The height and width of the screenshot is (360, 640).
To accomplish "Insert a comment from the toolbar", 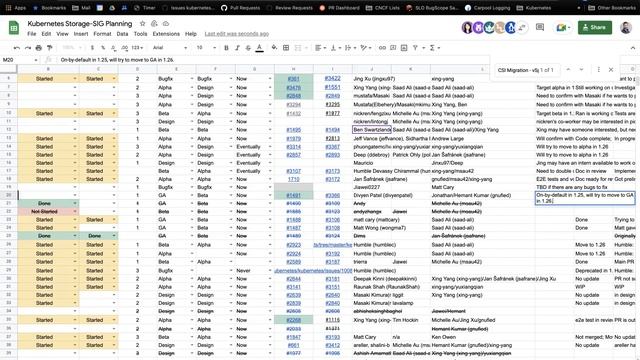I will pos(393,48).
